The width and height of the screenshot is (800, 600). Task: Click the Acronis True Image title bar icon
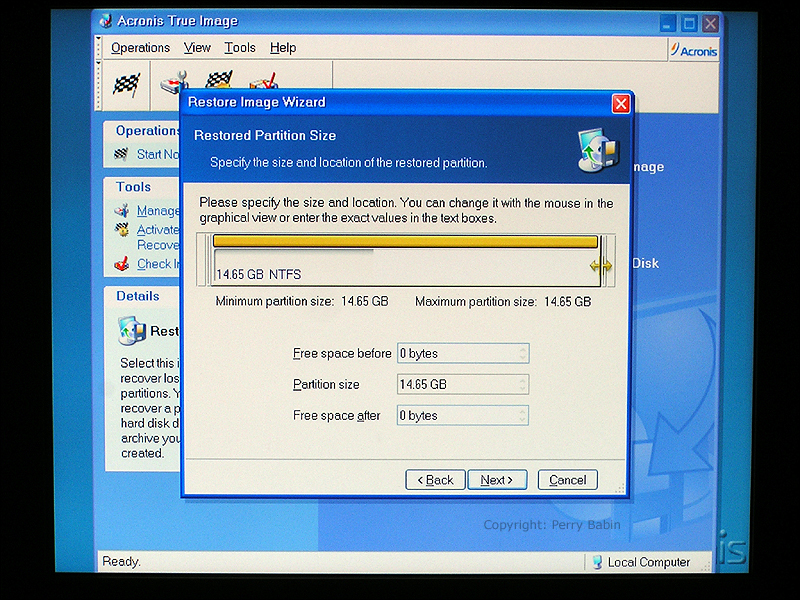[x=106, y=21]
